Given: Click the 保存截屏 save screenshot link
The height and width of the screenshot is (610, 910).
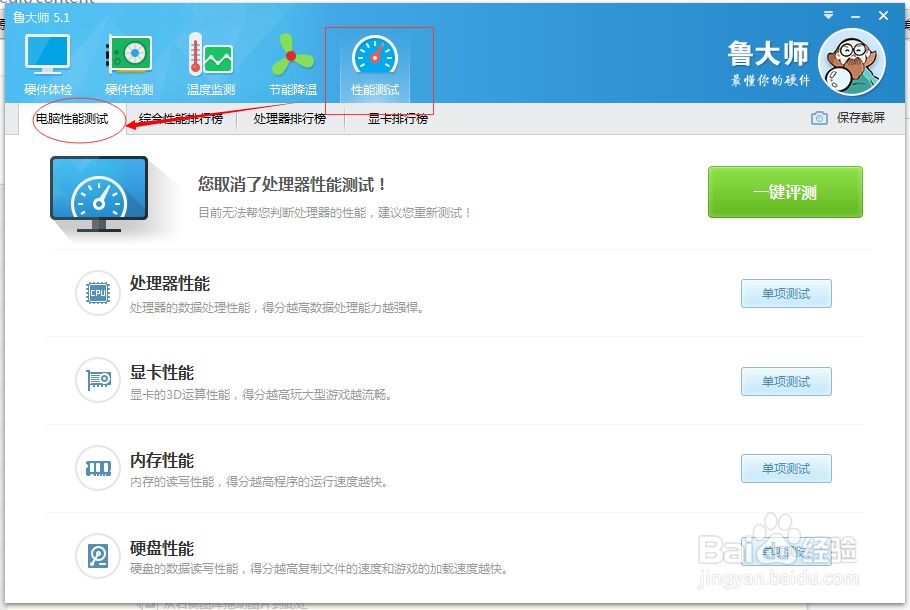Looking at the screenshot, I should pos(861,118).
